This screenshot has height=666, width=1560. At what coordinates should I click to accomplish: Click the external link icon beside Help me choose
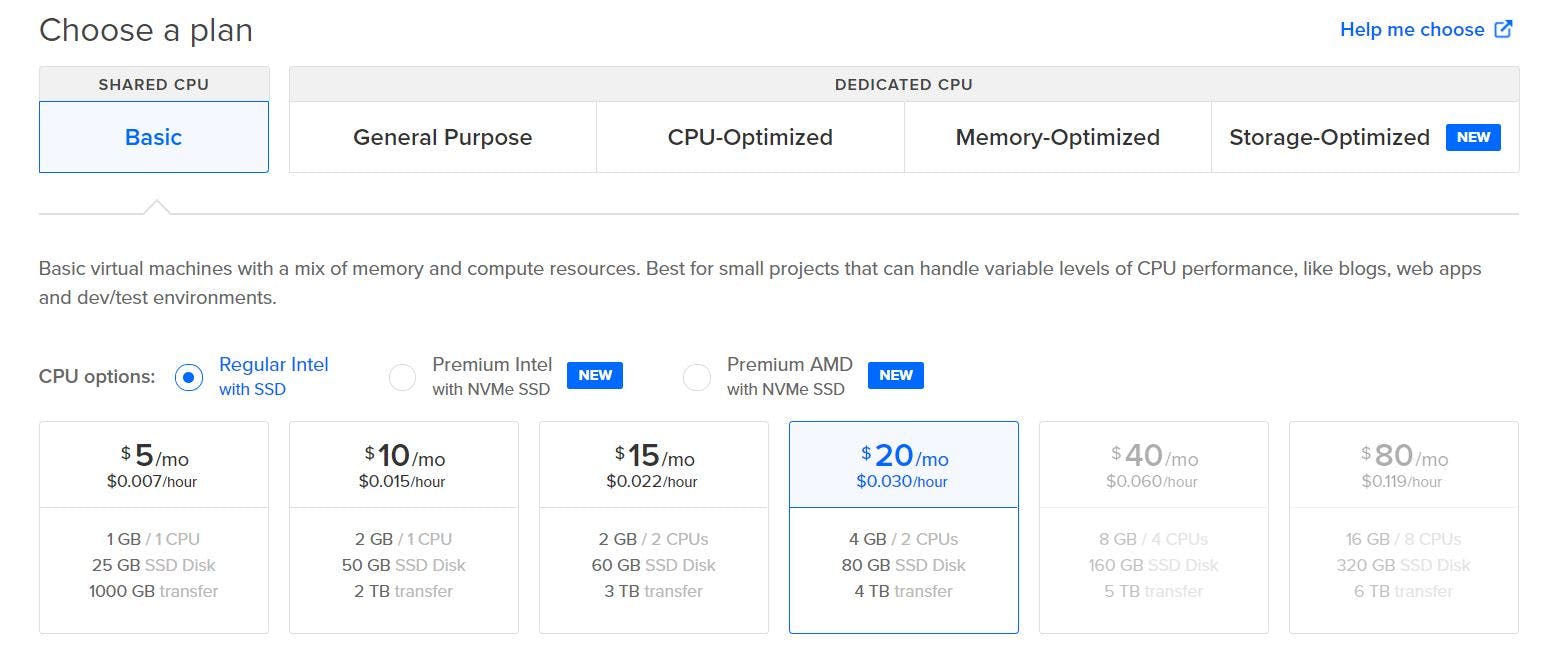coord(1503,29)
